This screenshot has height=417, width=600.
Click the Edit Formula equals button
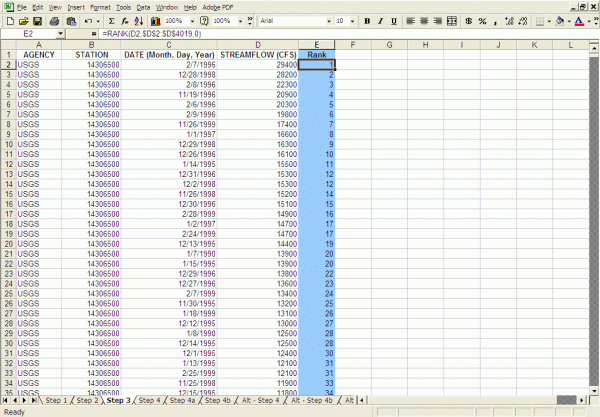click(x=94, y=34)
